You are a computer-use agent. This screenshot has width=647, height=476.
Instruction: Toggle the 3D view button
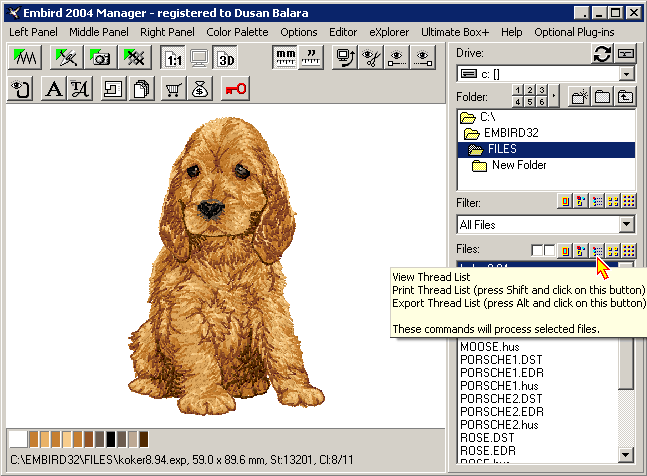point(226,58)
